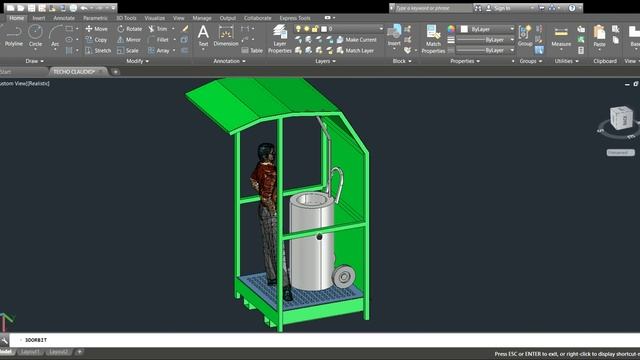Expand the Properties panel

click(465, 61)
